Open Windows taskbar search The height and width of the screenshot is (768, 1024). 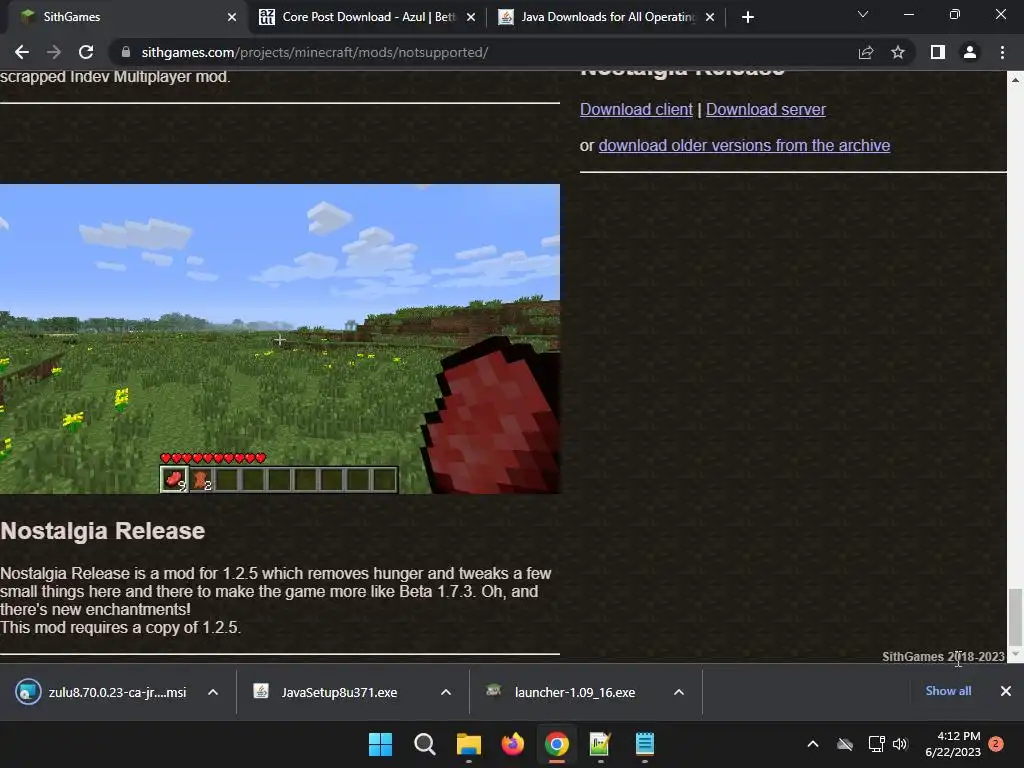coord(424,744)
